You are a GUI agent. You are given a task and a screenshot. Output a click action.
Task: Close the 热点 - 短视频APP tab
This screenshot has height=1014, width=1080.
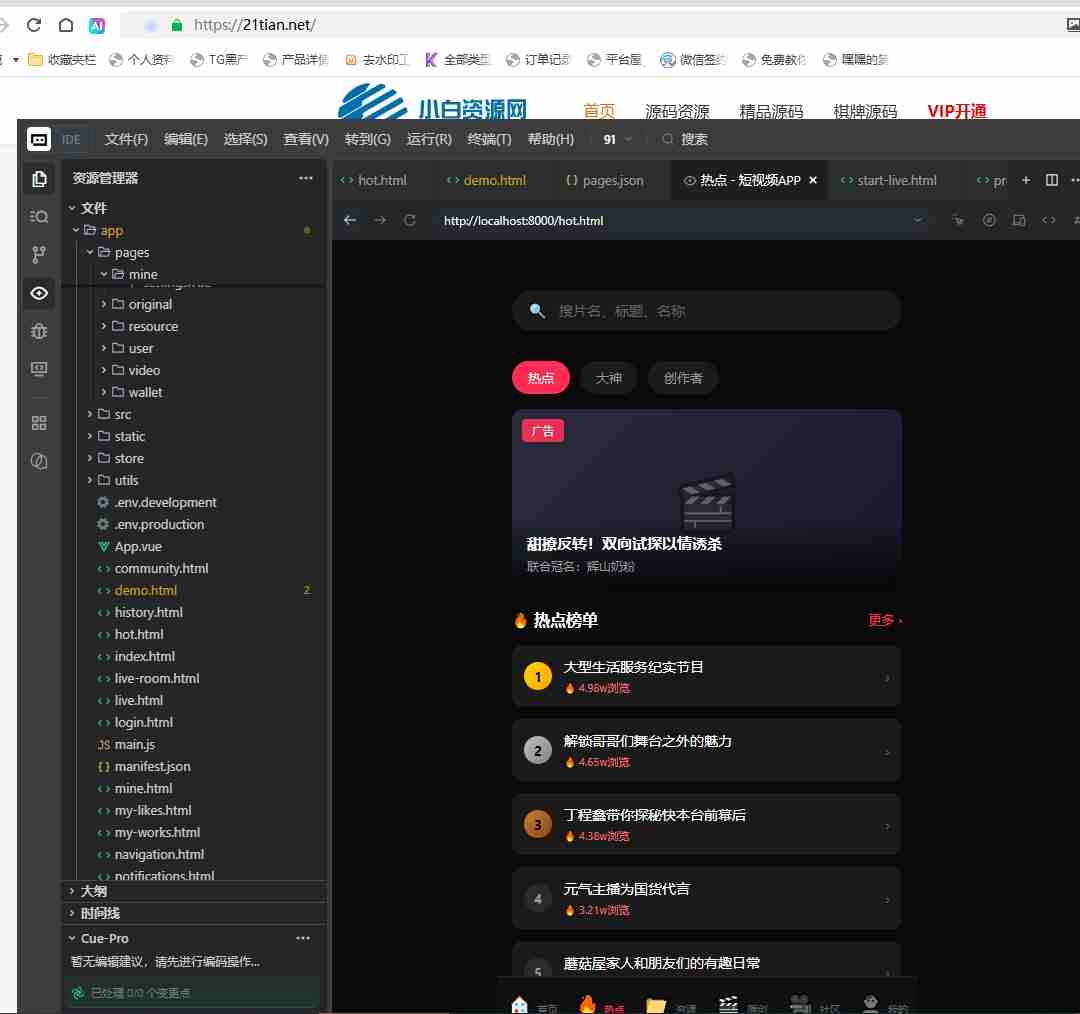813,180
